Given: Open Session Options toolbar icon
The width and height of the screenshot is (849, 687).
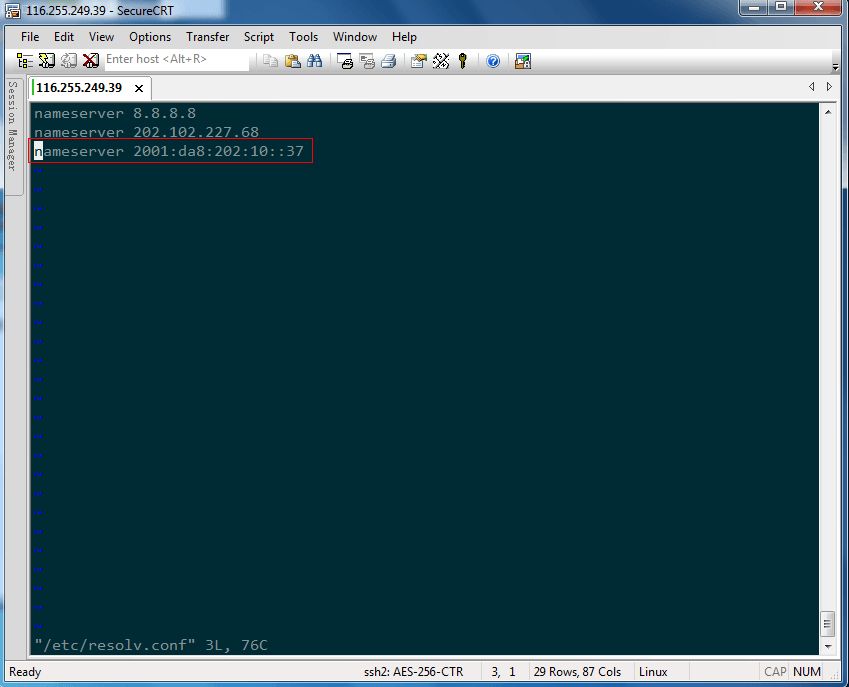Looking at the screenshot, I should click(419, 60).
